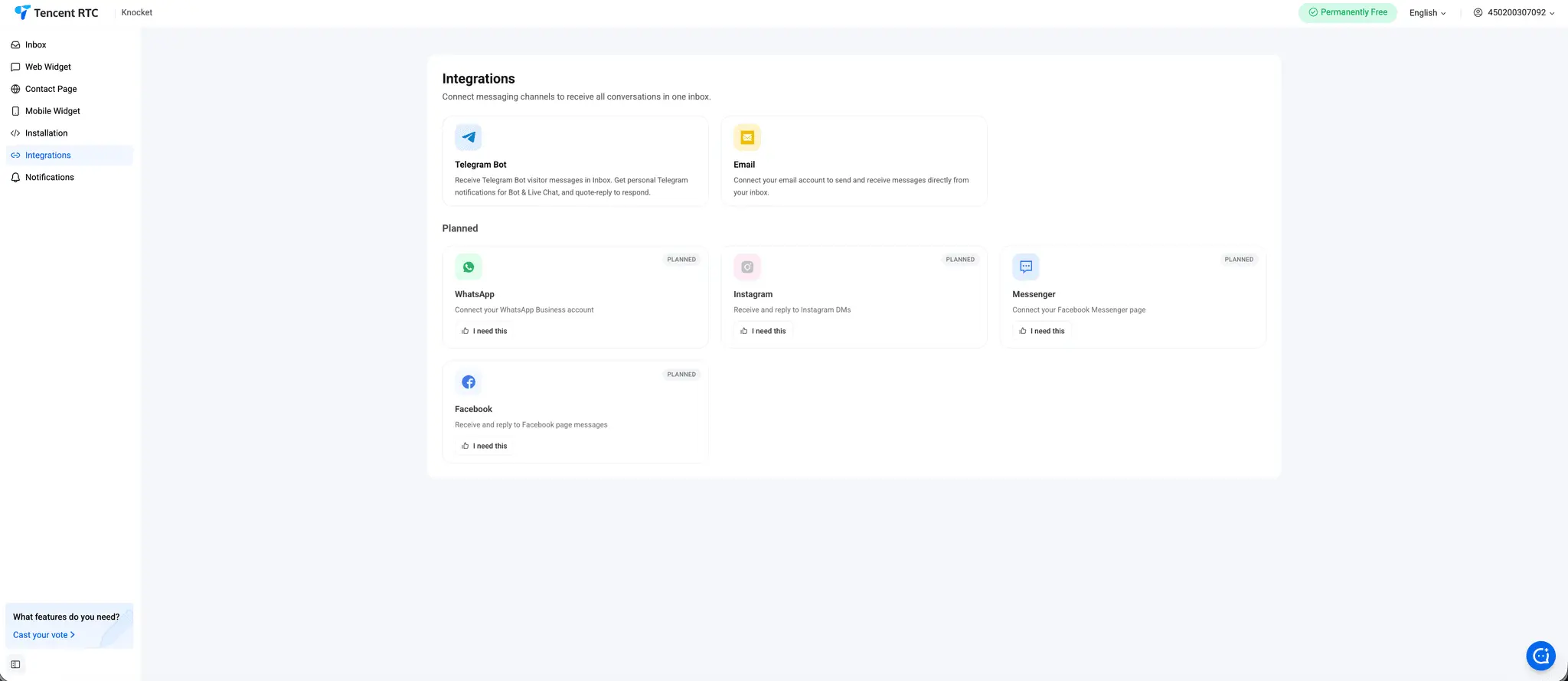
Task: Click the 'Integrations' page heading
Action: (479, 79)
